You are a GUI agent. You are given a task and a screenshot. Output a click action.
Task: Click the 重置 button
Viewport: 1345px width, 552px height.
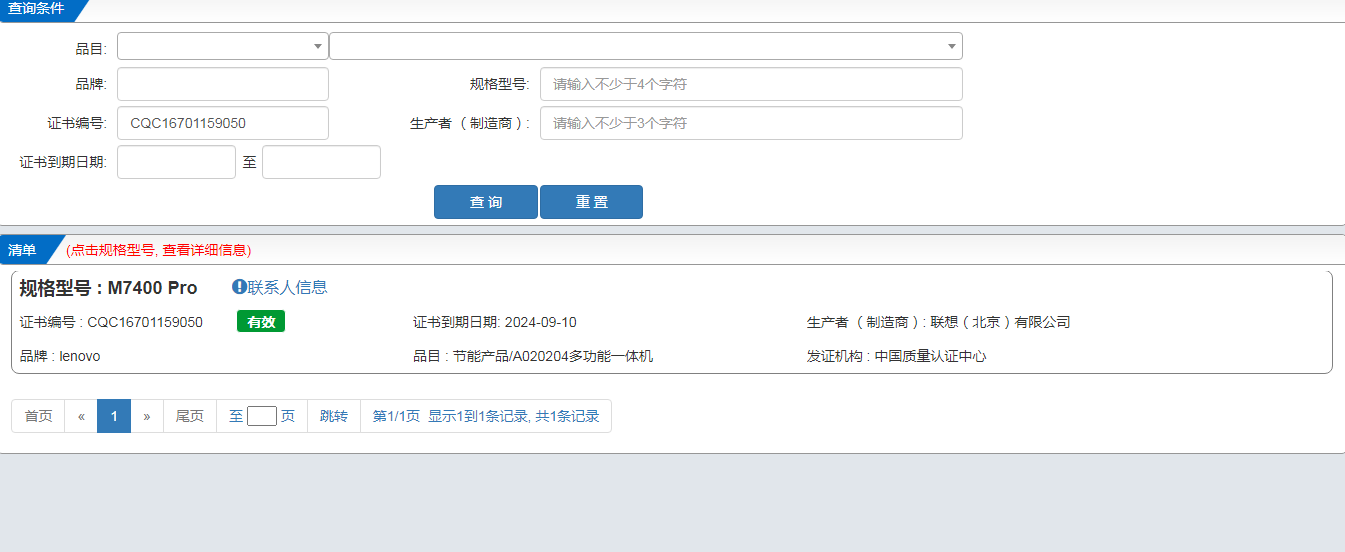point(591,202)
